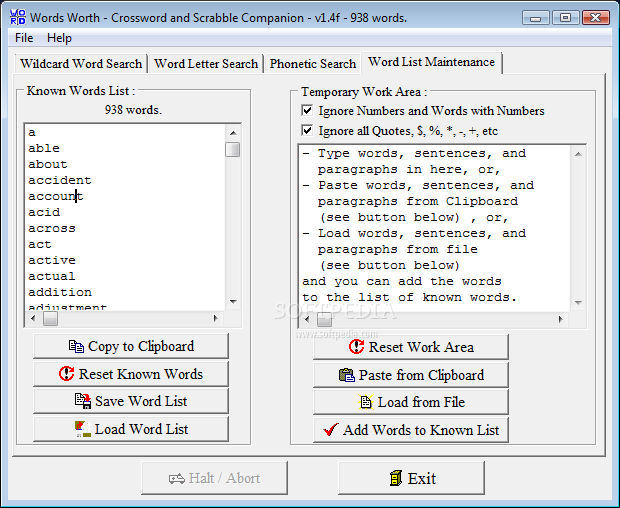Switch to Word Letter Search tab
Viewport: 620px width, 508px height.
(x=206, y=64)
